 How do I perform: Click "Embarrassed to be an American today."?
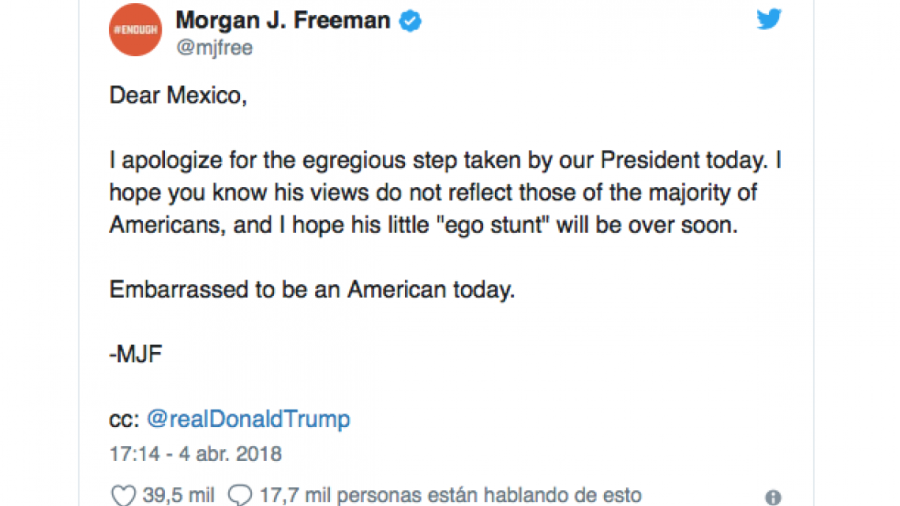(312, 290)
